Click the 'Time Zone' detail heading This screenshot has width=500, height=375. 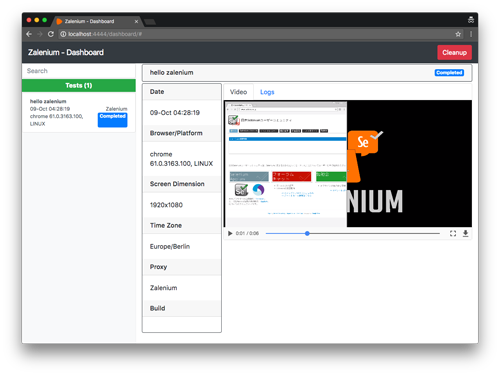click(166, 225)
